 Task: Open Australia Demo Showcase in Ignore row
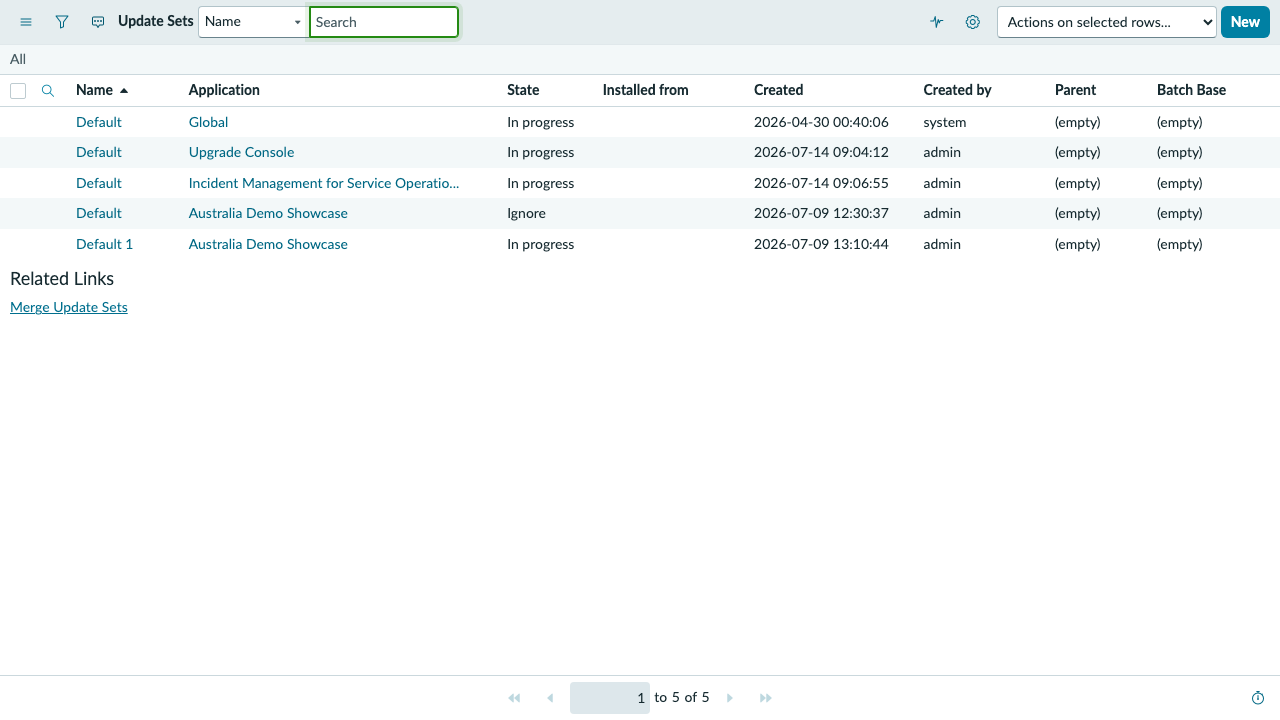coord(268,213)
